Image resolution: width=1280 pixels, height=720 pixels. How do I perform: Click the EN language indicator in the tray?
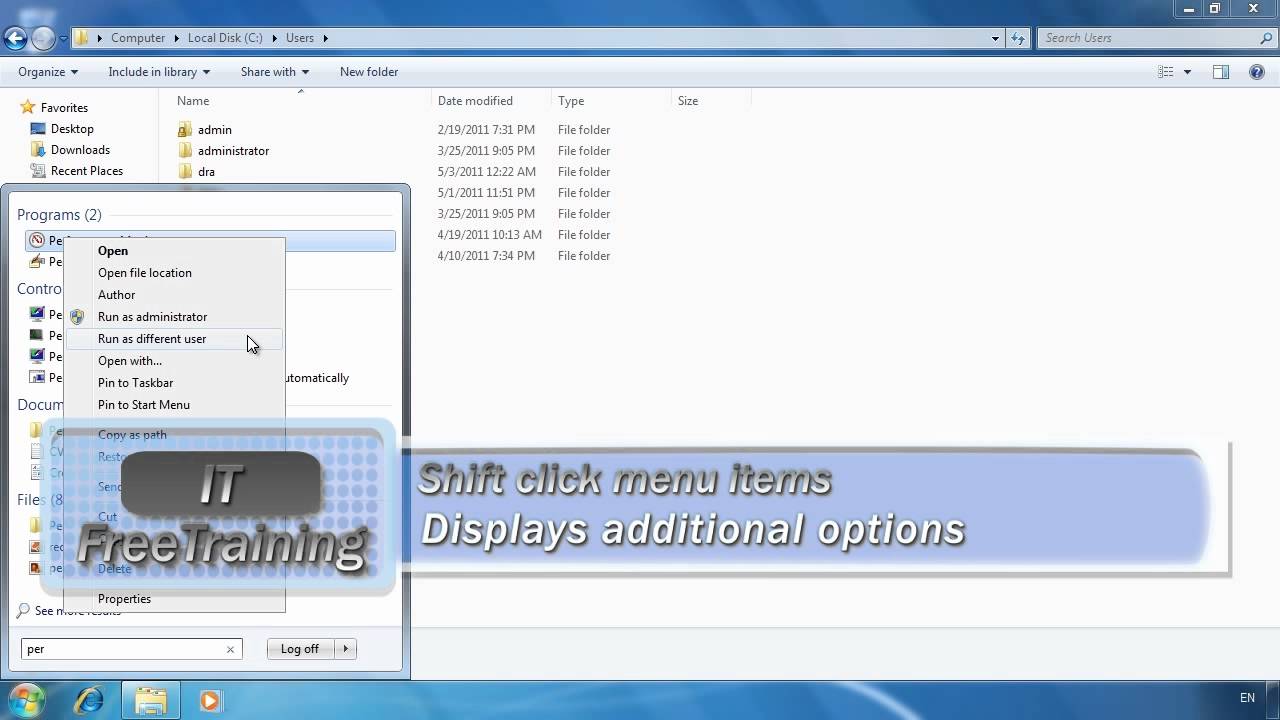tap(1247, 698)
